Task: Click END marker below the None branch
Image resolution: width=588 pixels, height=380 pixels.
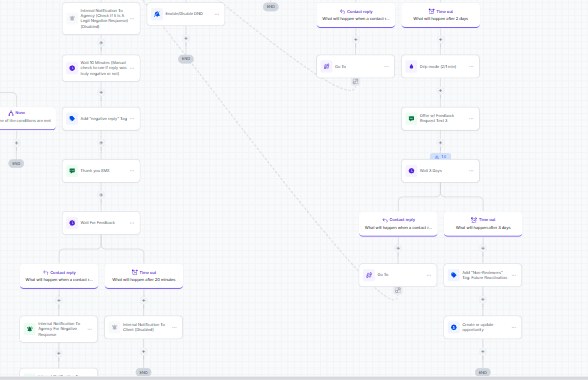Action: [x=16, y=163]
